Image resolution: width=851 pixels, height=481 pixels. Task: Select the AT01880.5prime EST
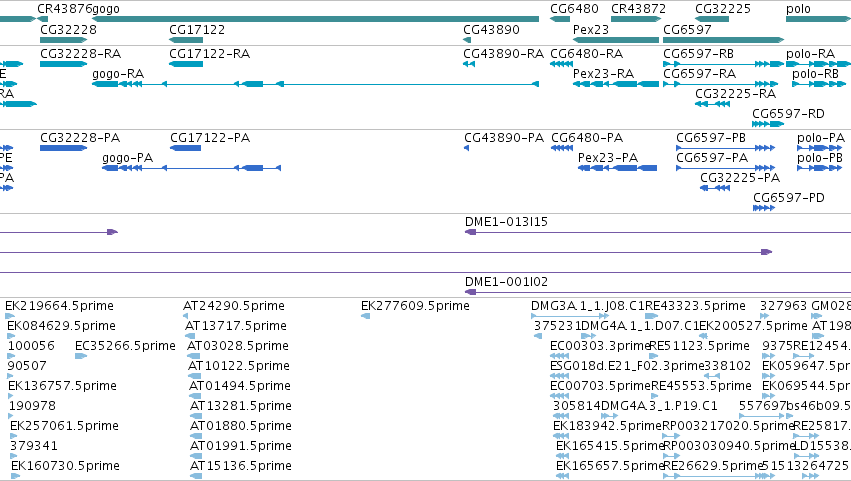tap(195, 436)
